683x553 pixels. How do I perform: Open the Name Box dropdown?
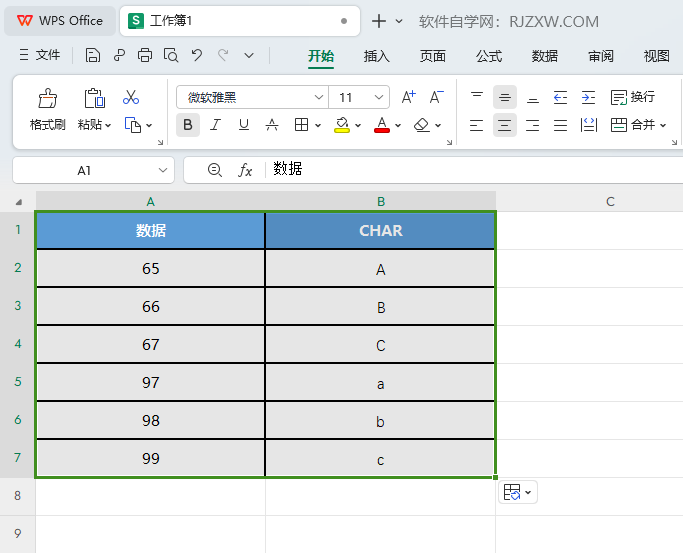(x=163, y=170)
